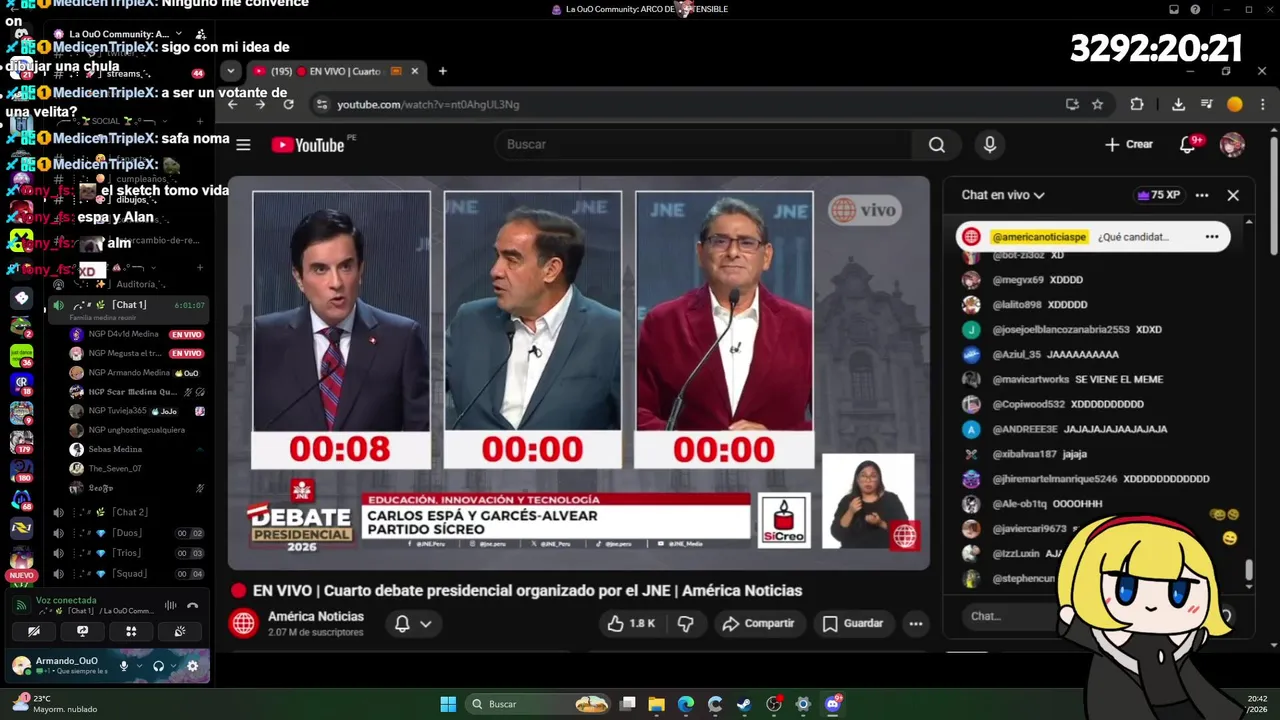The width and height of the screenshot is (1280, 720).
Task: Open the Discord soundboard button
Action: pos(180,631)
